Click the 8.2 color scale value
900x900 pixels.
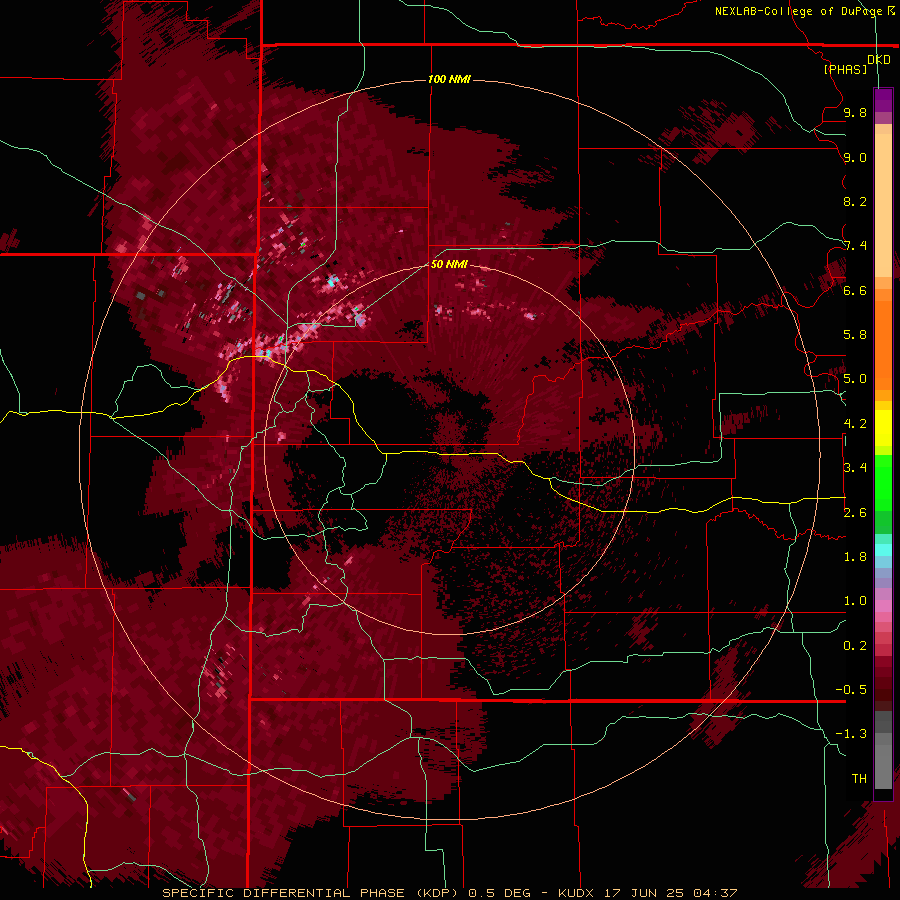(x=855, y=201)
